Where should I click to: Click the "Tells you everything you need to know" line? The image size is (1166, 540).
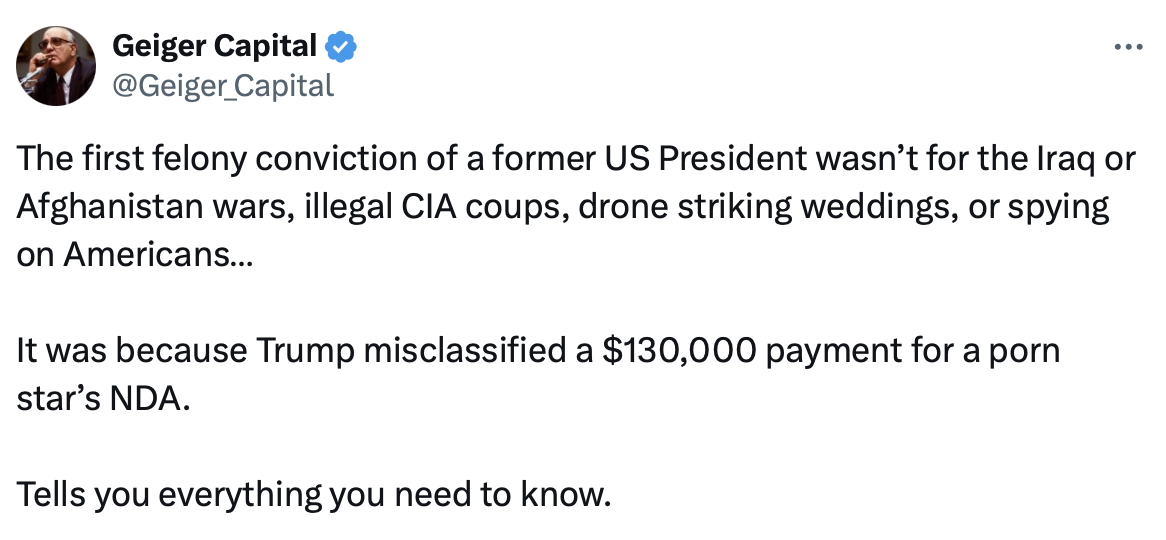(313, 495)
